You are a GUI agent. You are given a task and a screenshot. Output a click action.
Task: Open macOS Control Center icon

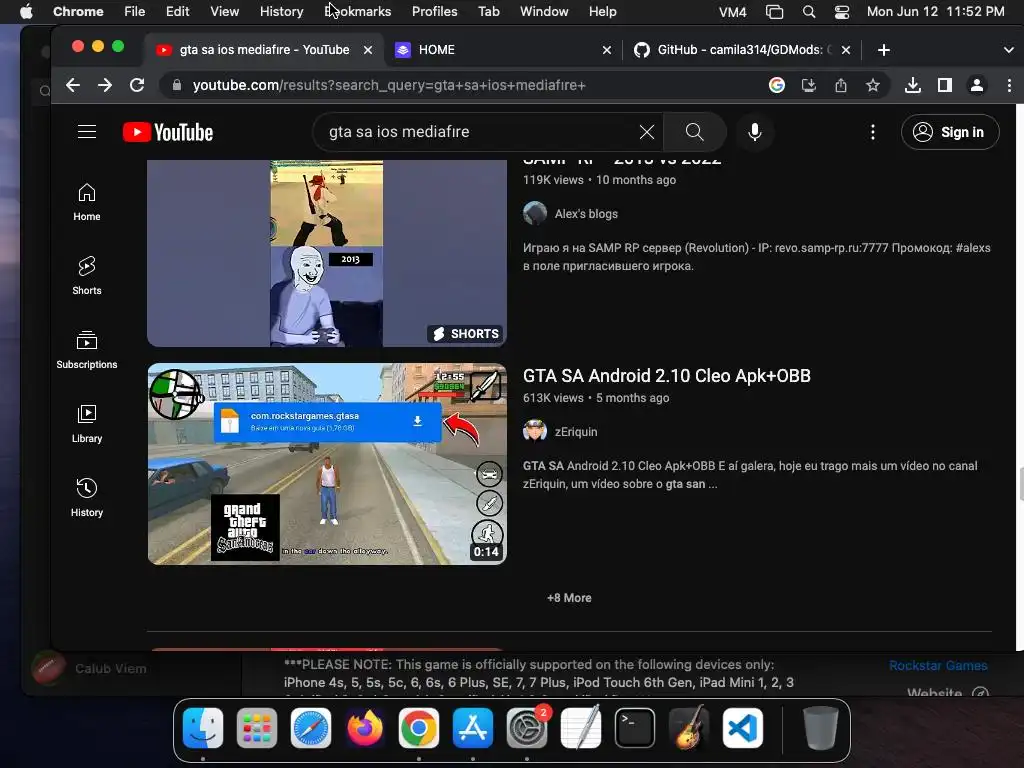[842, 11]
